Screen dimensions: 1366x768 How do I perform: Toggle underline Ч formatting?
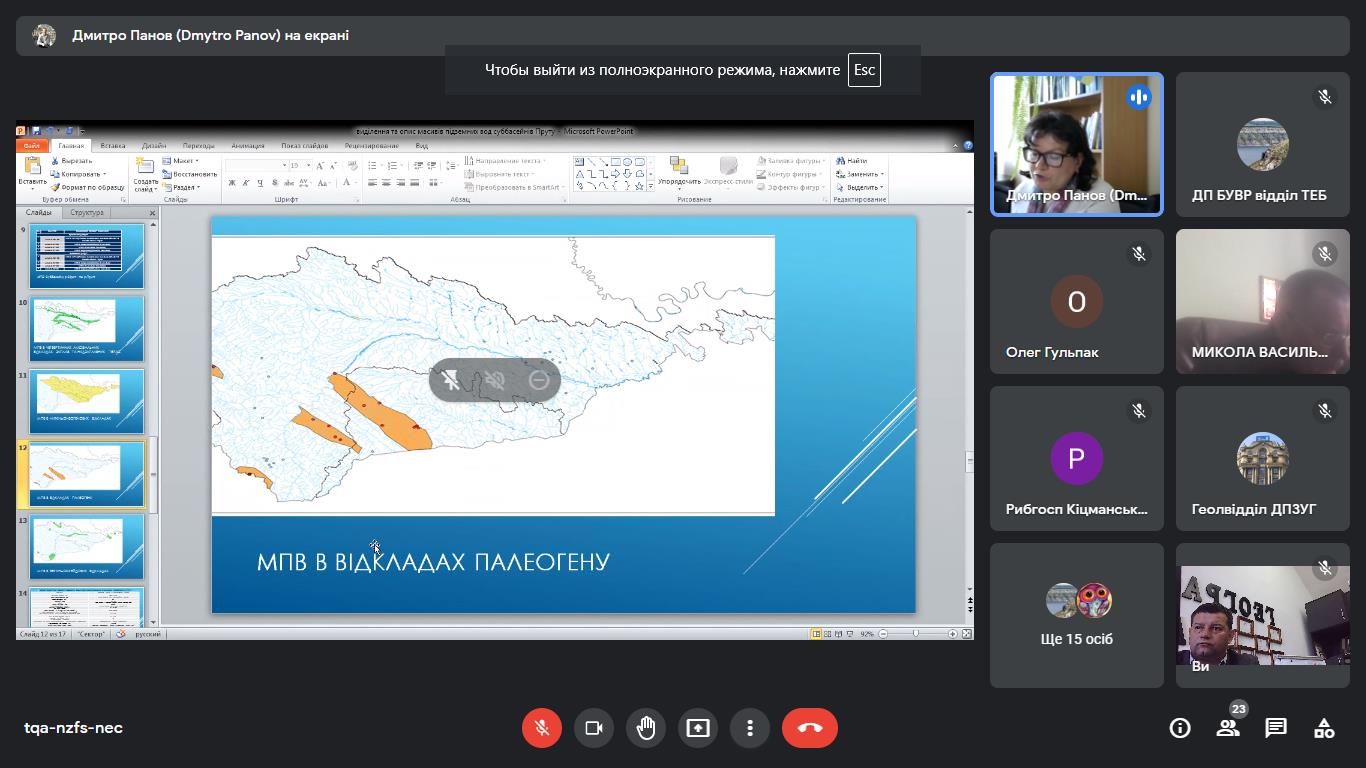[260, 183]
